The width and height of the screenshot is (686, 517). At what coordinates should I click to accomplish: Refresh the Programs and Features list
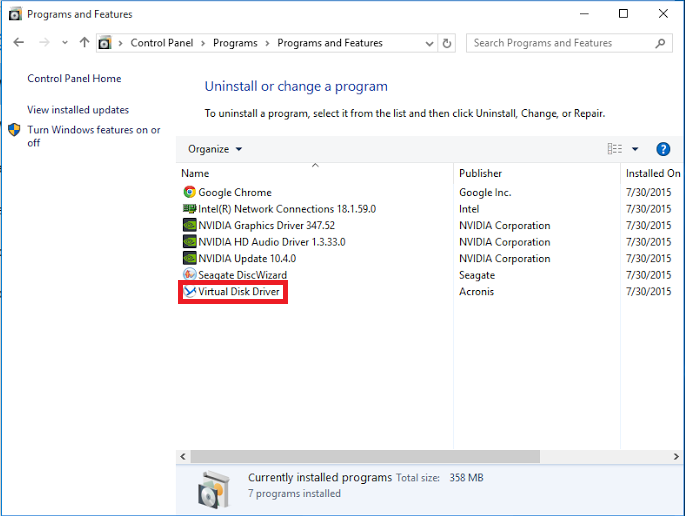[x=447, y=43]
